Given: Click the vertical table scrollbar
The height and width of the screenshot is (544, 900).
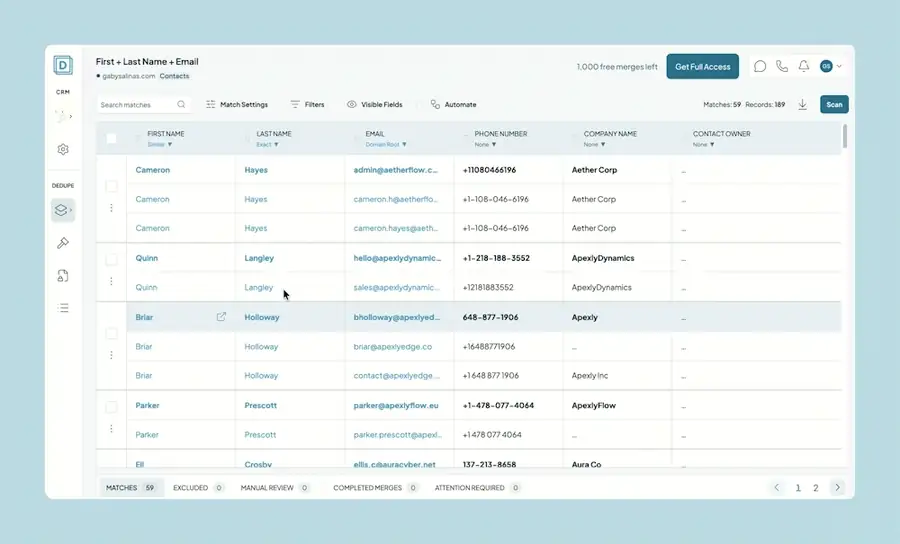Looking at the screenshot, I should click(845, 137).
